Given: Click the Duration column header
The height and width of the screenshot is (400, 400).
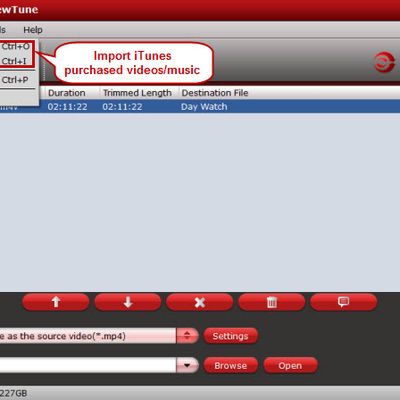Looking at the screenshot, I should pyautogui.click(x=67, y=93).
